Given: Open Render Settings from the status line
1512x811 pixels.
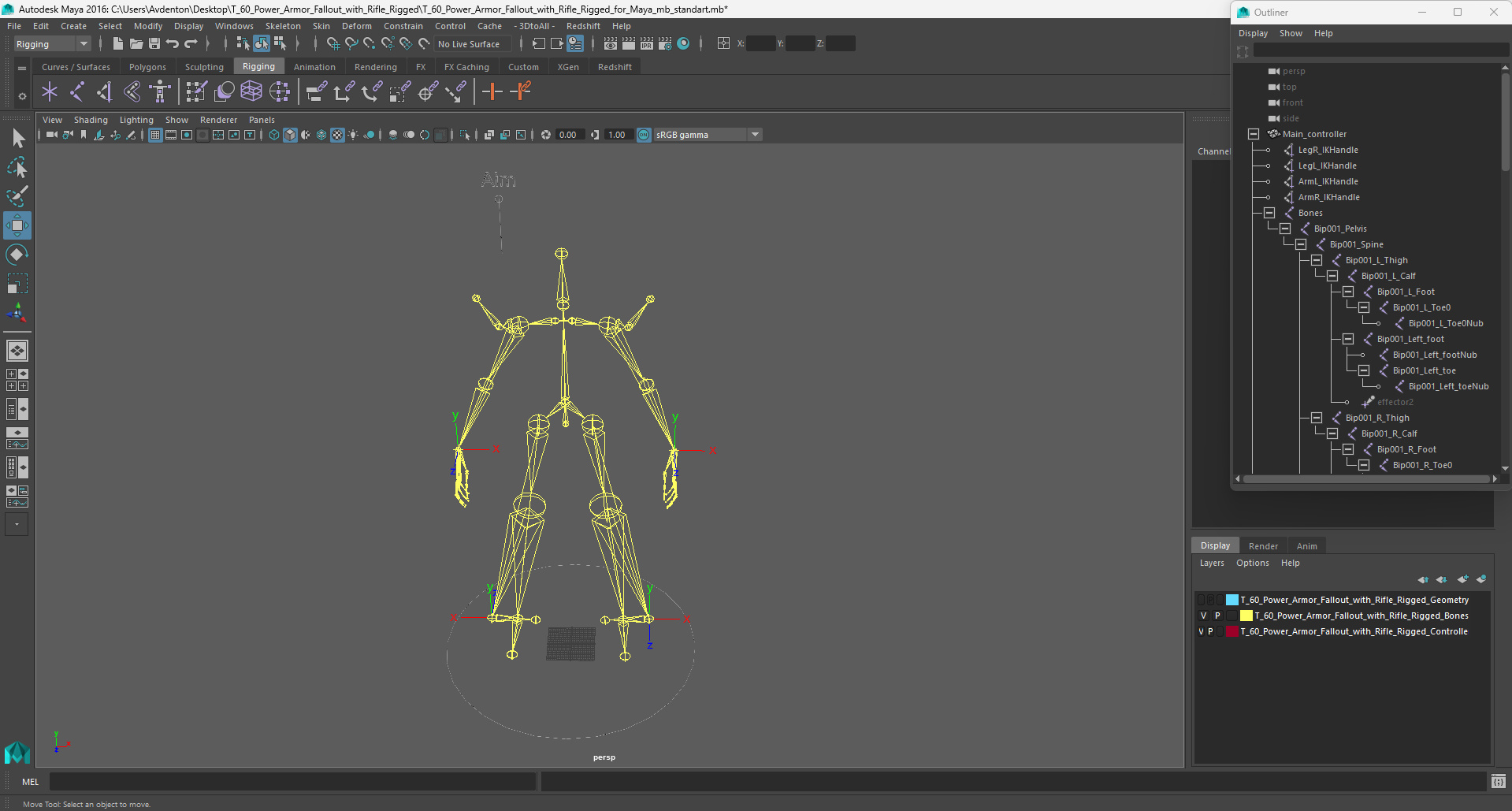Looking at the screenshot, I should [x=665, y=44].
